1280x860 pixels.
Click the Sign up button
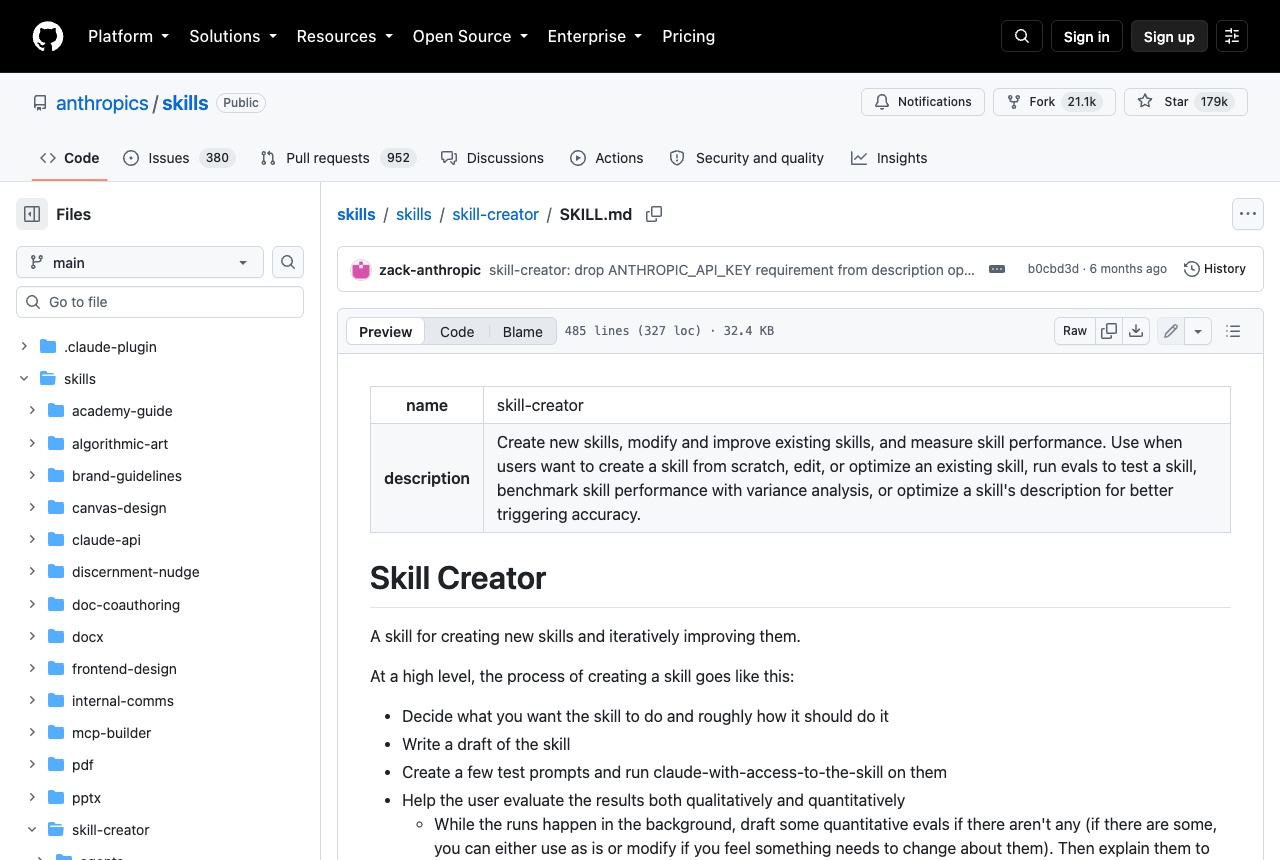point(1169,36)
